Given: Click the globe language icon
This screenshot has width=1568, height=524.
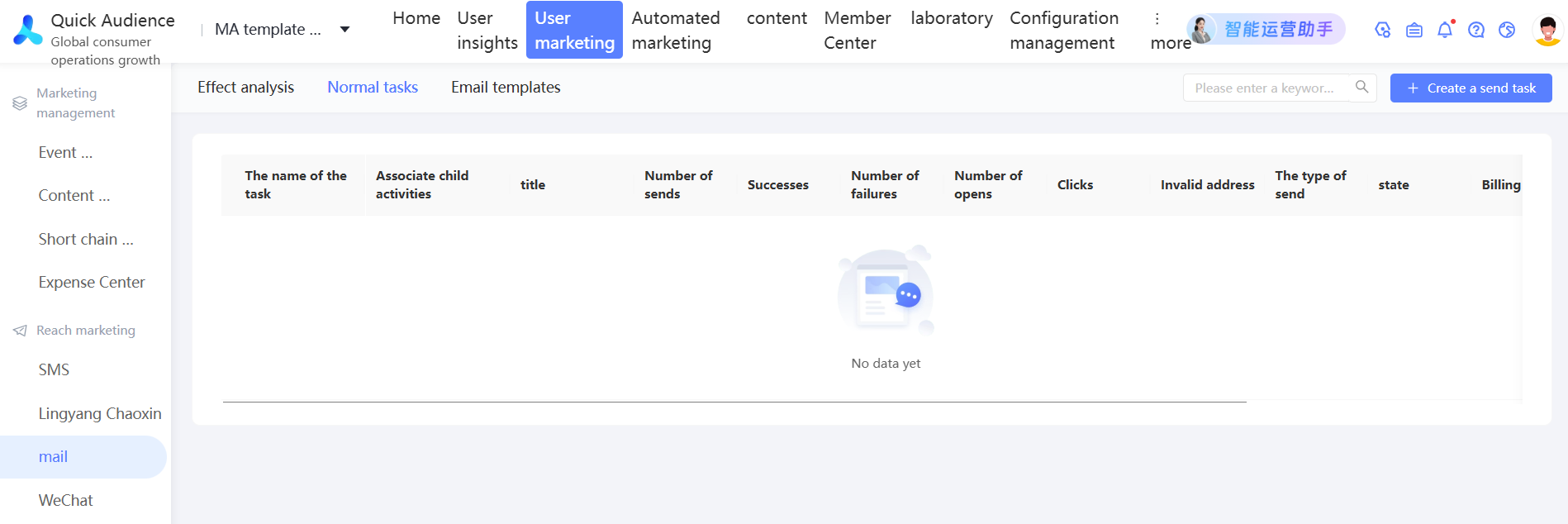Looking at the screenshot, I should point(1507,30).
